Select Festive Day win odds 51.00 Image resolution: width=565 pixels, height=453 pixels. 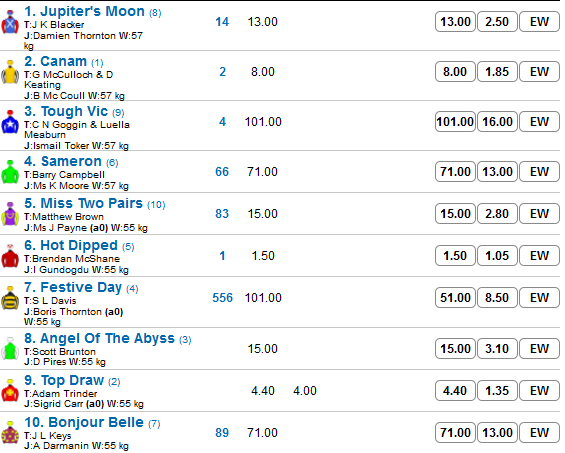coord(455,298)
